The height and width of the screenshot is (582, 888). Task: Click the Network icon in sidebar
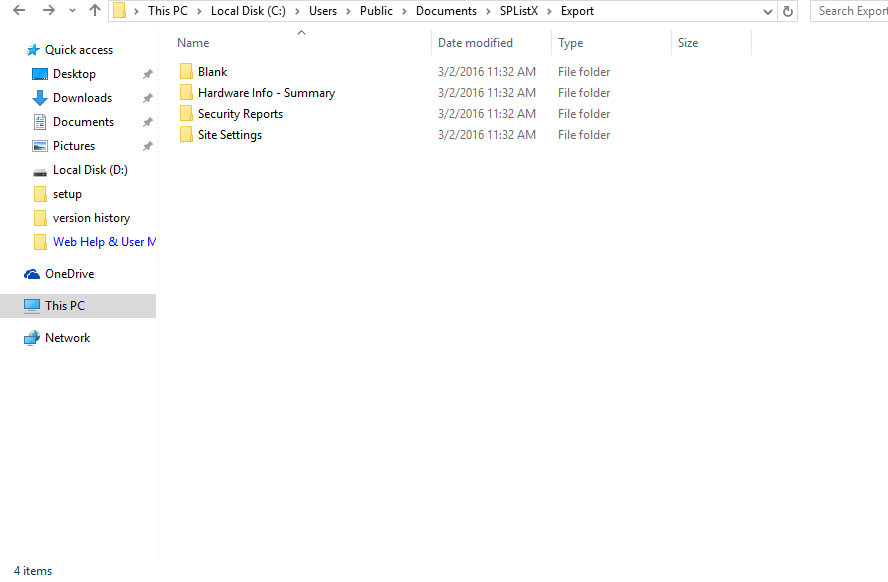[x=33, y=338]
